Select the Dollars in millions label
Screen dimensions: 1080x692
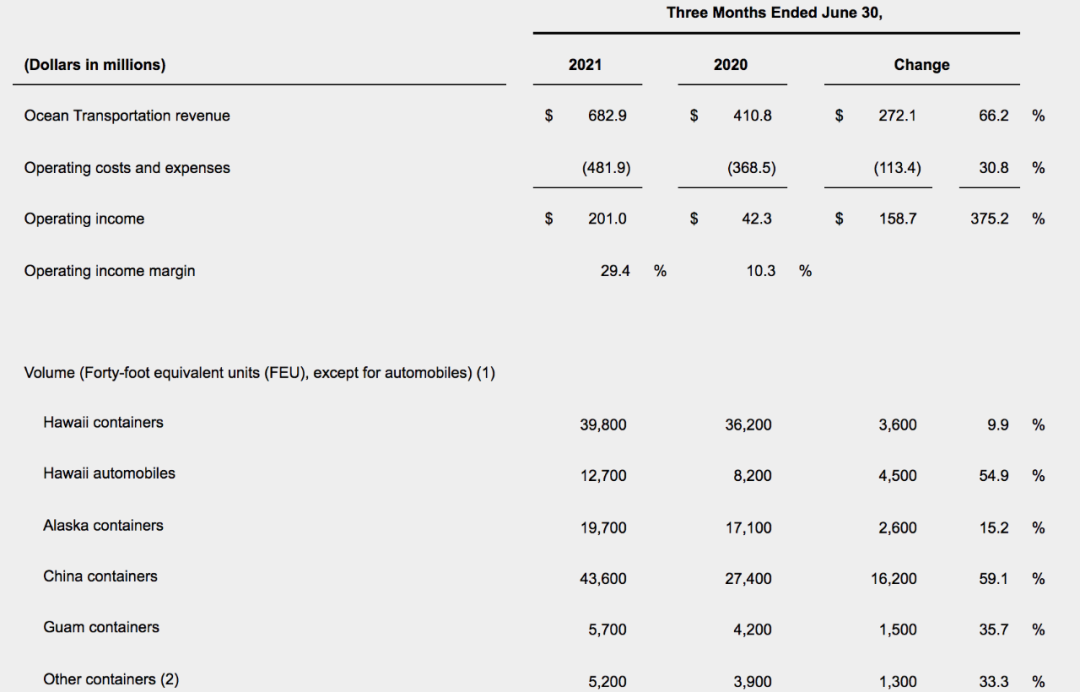[95, 65]
